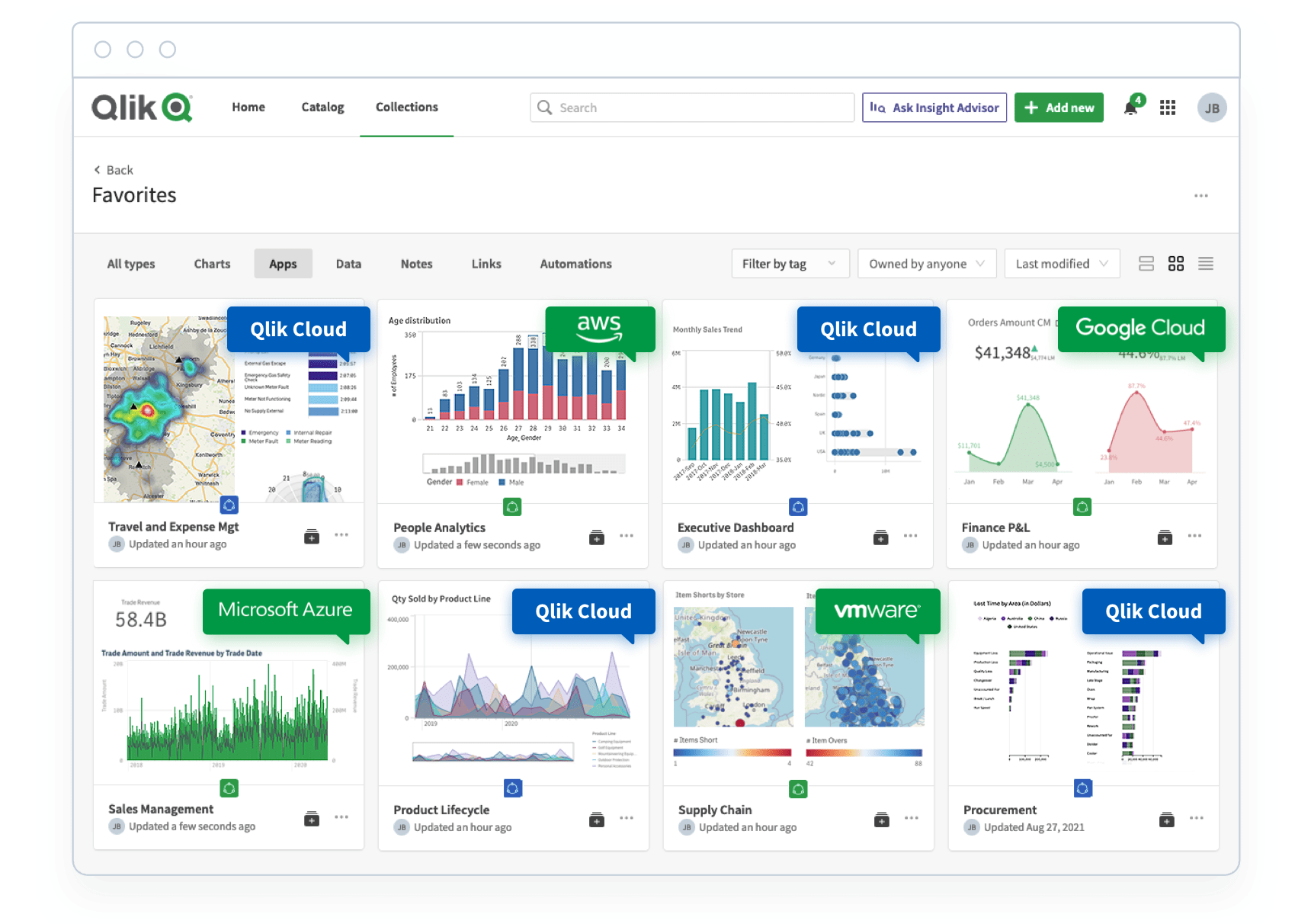1311x924 pixels.
Task: Open the Supply Chain app title
Action: click(x=715, y=810)
